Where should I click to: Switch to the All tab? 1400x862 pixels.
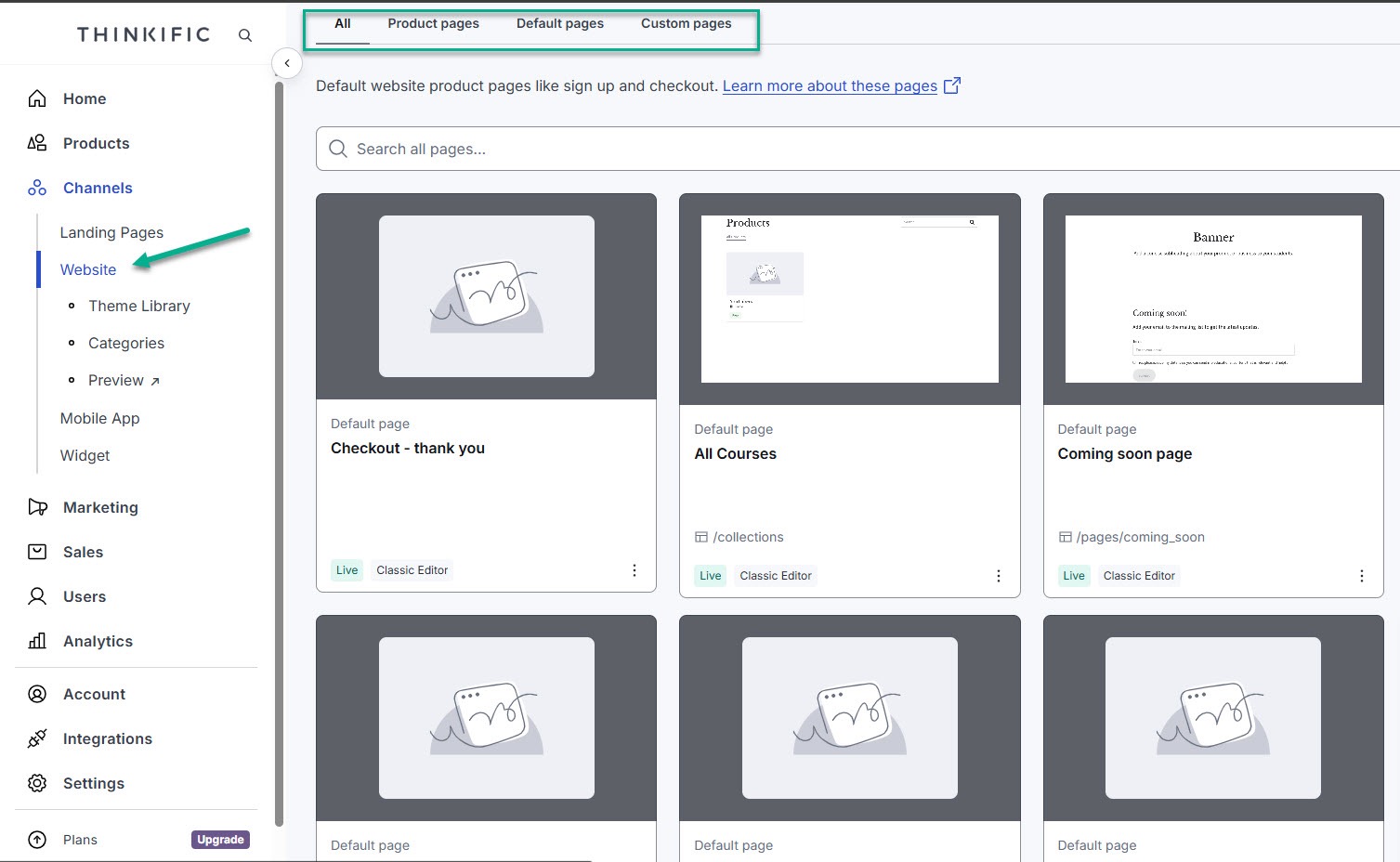343,24
